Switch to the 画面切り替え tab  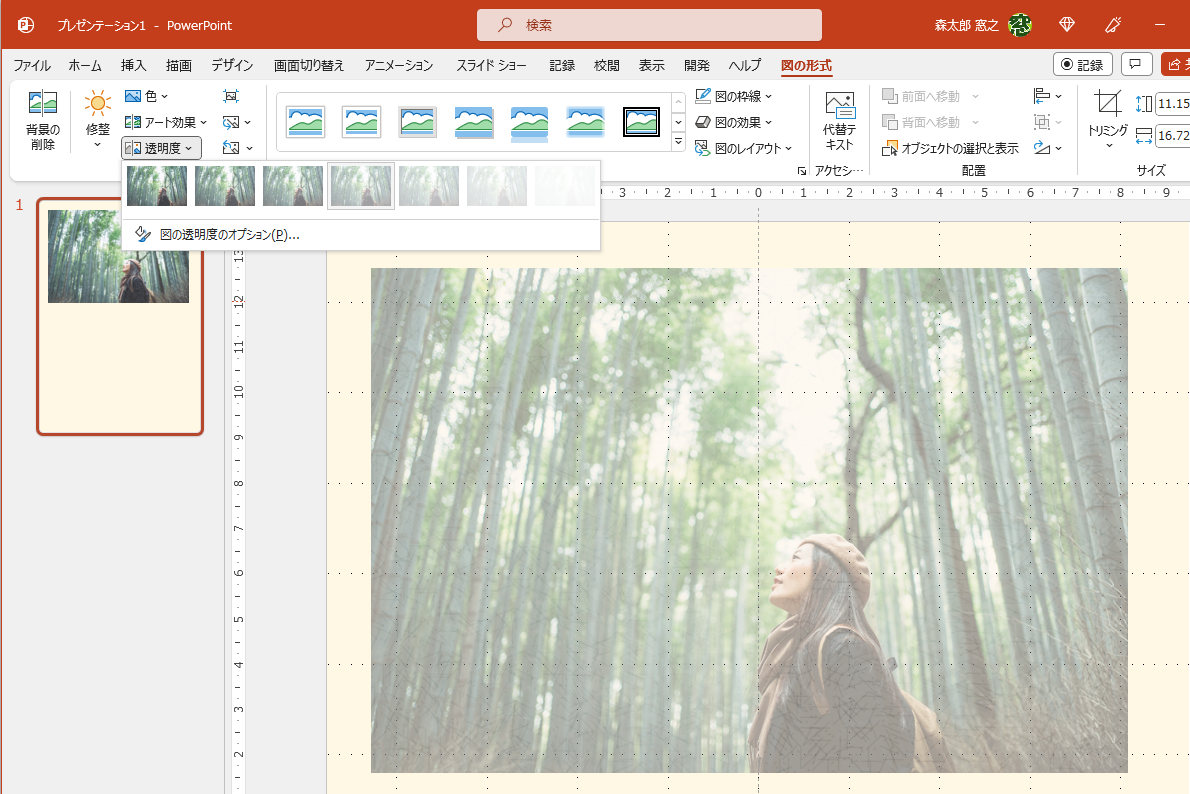tap(309, 65)
